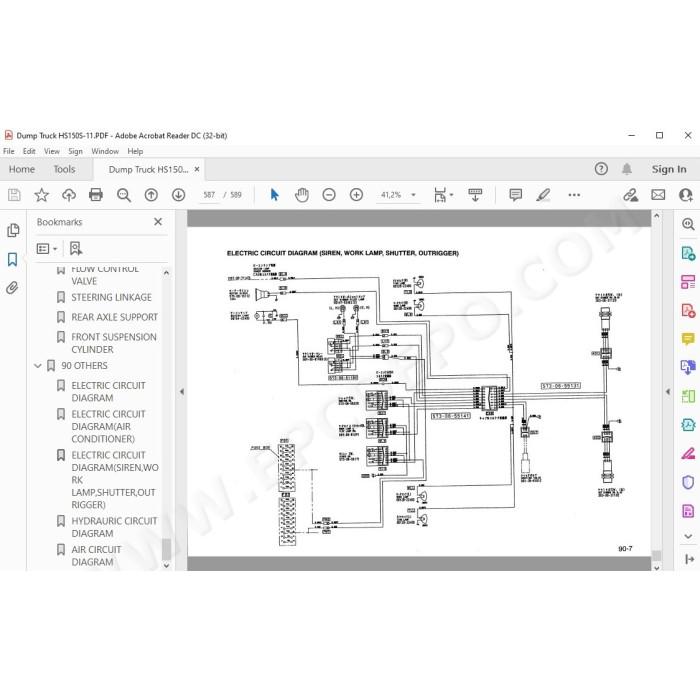Close the Bookmarks panel
Image resolution: width=700 pixels, height=700 pixels.
pyautogui.click(x=158, y=222)
